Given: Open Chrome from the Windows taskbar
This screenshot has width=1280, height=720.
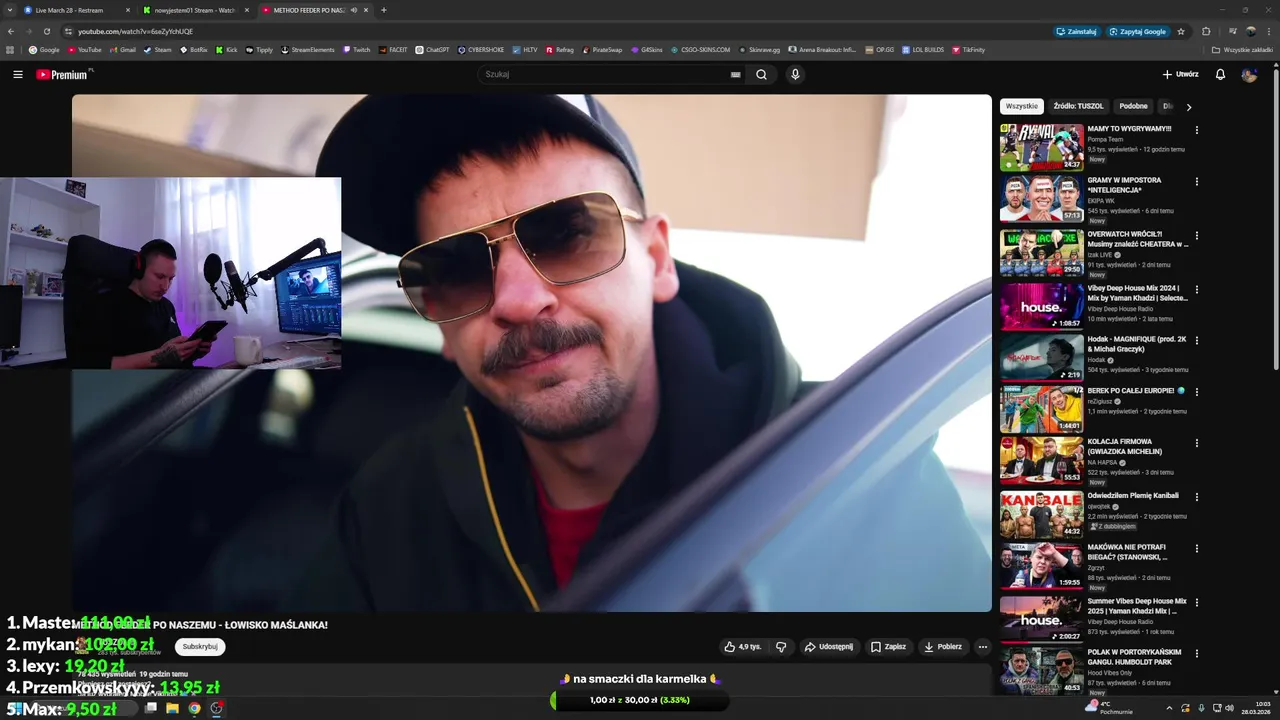Looking at the screenshot, I should click(194, 708).
